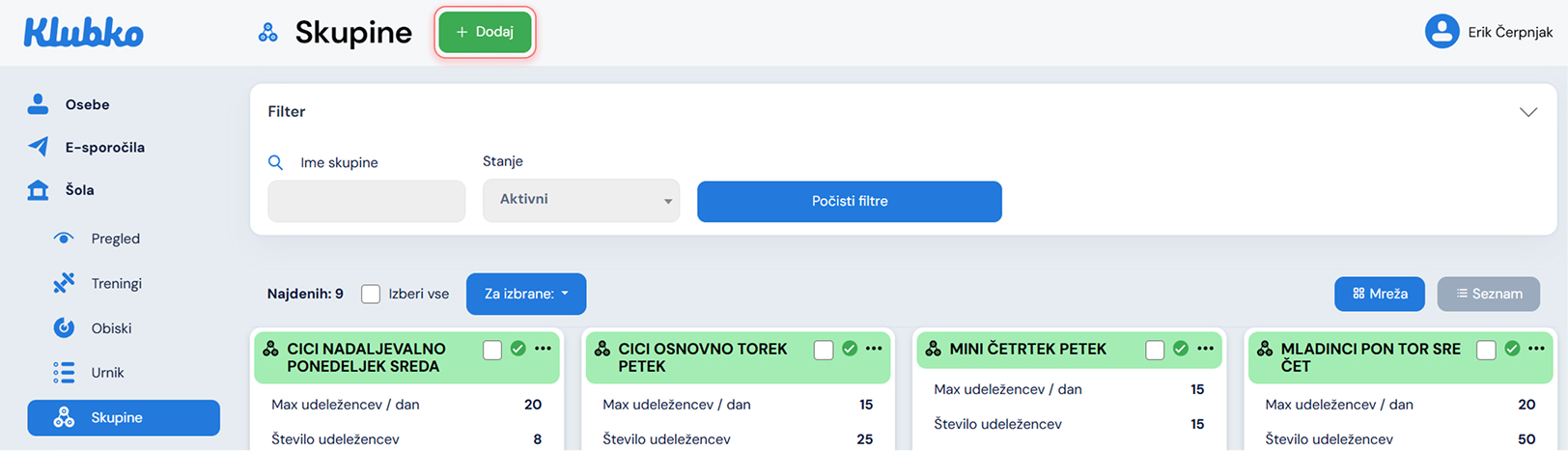Select the MINI ČETRTEK PETEK group checkbox
This screenshot has width=1568, height=451.
tap(1155, 350)
